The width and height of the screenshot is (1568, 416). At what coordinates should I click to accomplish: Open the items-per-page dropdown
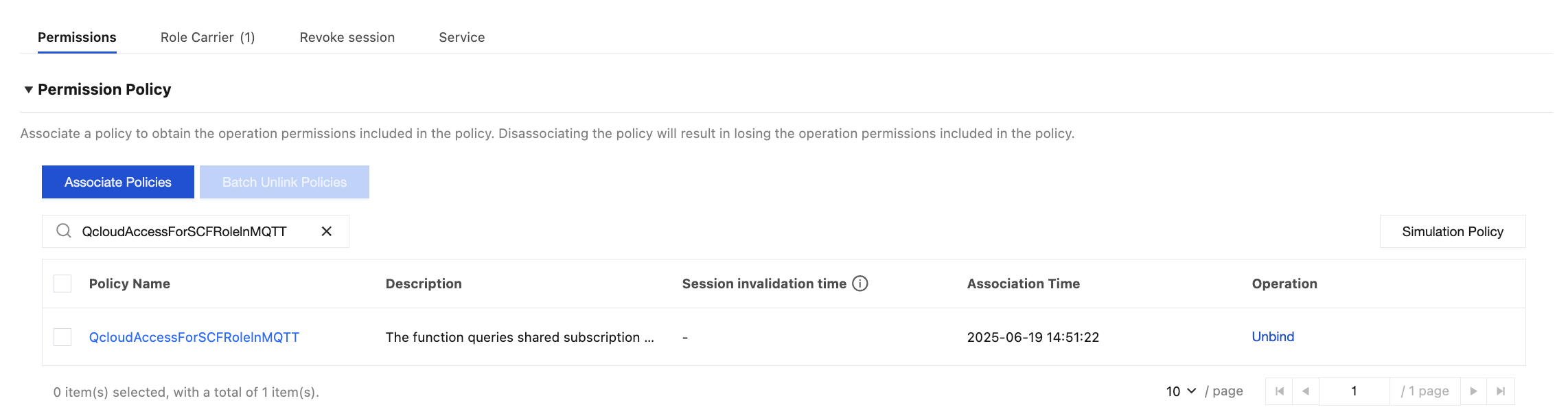pyautogui.click(x=1181, y=391)
